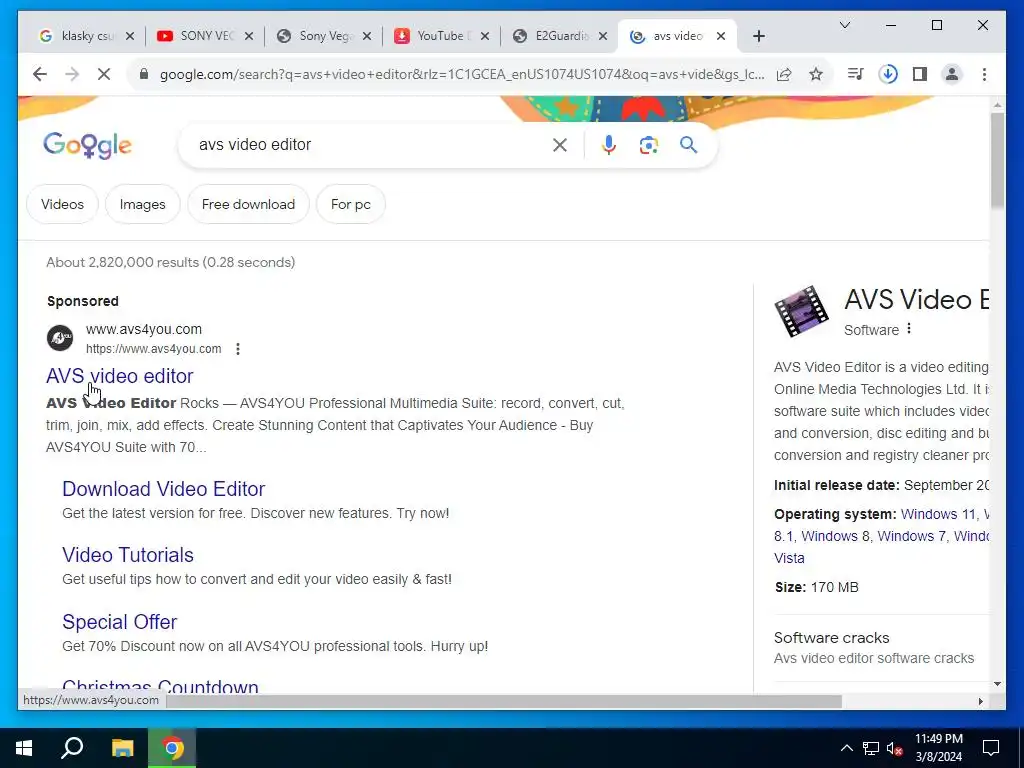Viewport: 1024px width, 768px height.
Task: Open the Video Tutorials link
Action: pyautogui.click(x=128, y=555)
